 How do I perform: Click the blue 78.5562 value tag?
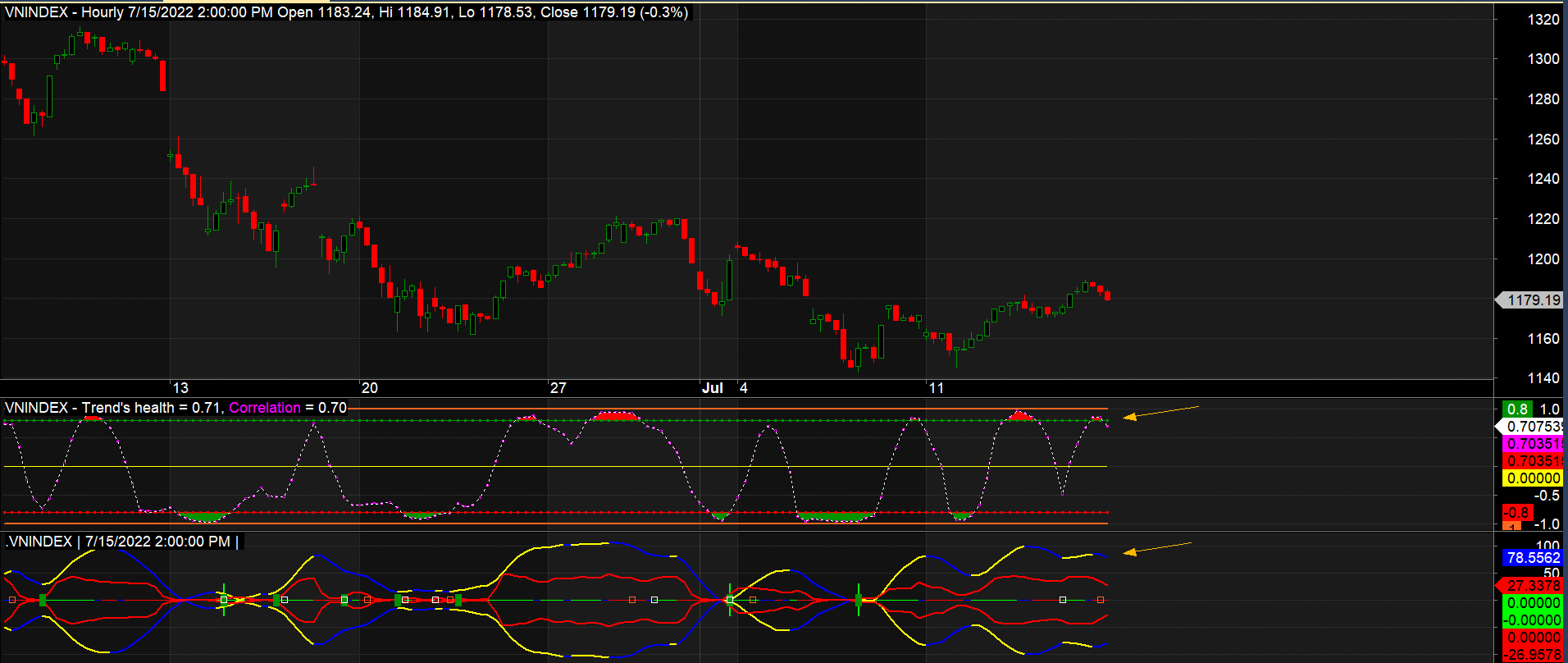[x=1533, y=558]
